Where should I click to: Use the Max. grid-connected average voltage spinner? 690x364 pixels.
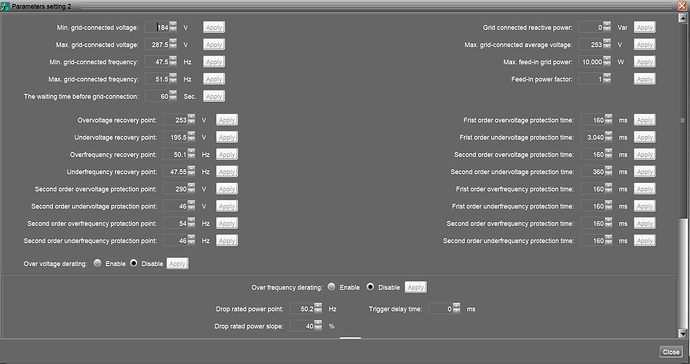(607, 44)
